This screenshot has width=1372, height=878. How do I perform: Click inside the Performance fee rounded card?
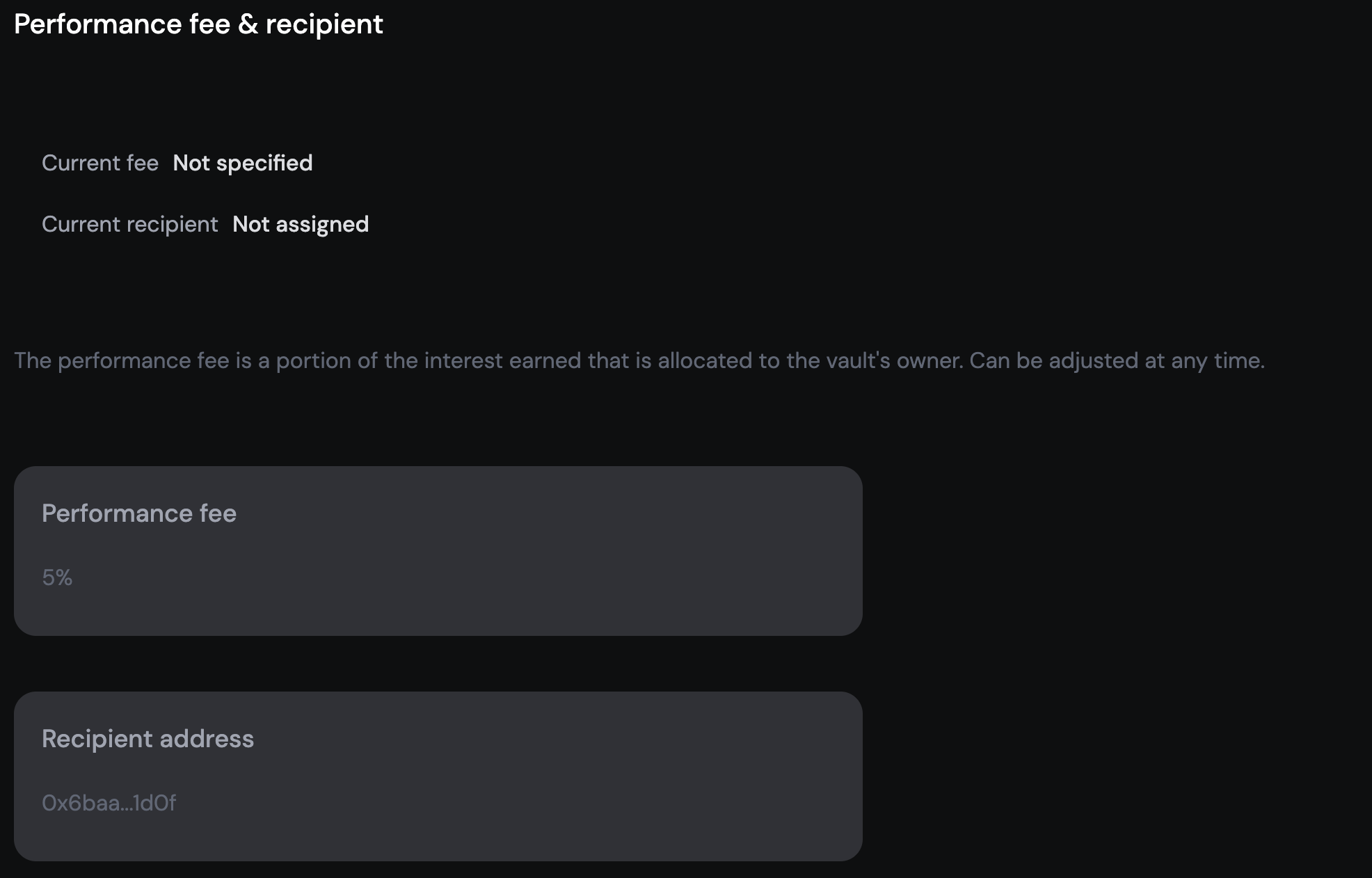pyautogui.click(x=438, y=550)
